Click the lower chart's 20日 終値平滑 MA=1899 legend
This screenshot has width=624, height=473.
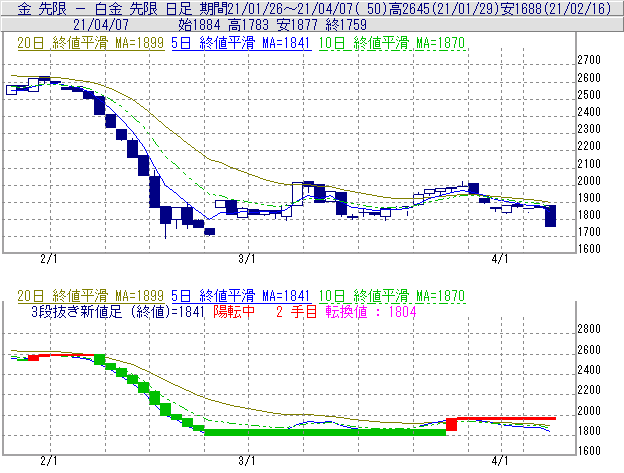coord(90,296)
